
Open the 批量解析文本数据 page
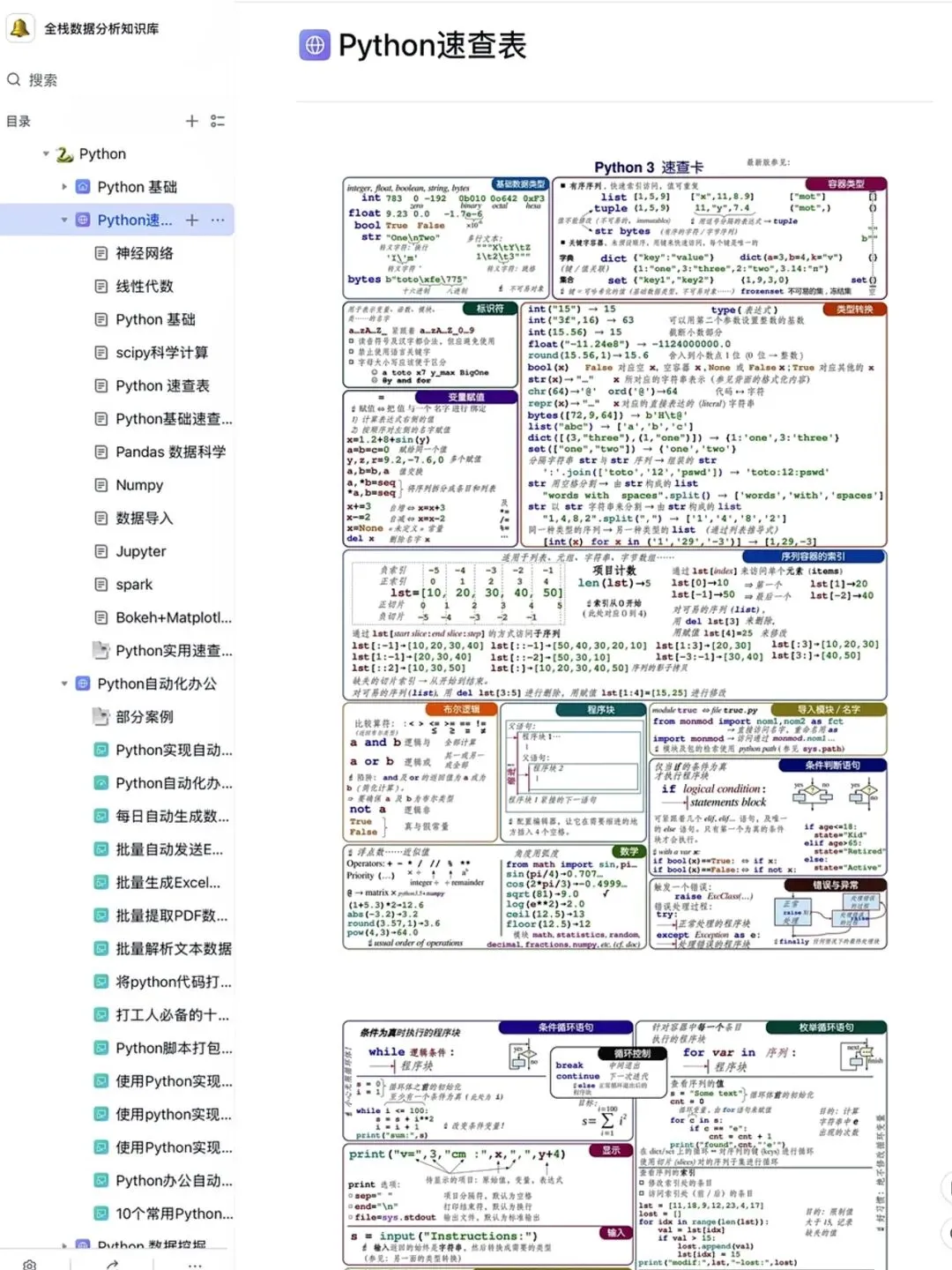[x=174, y=949]
